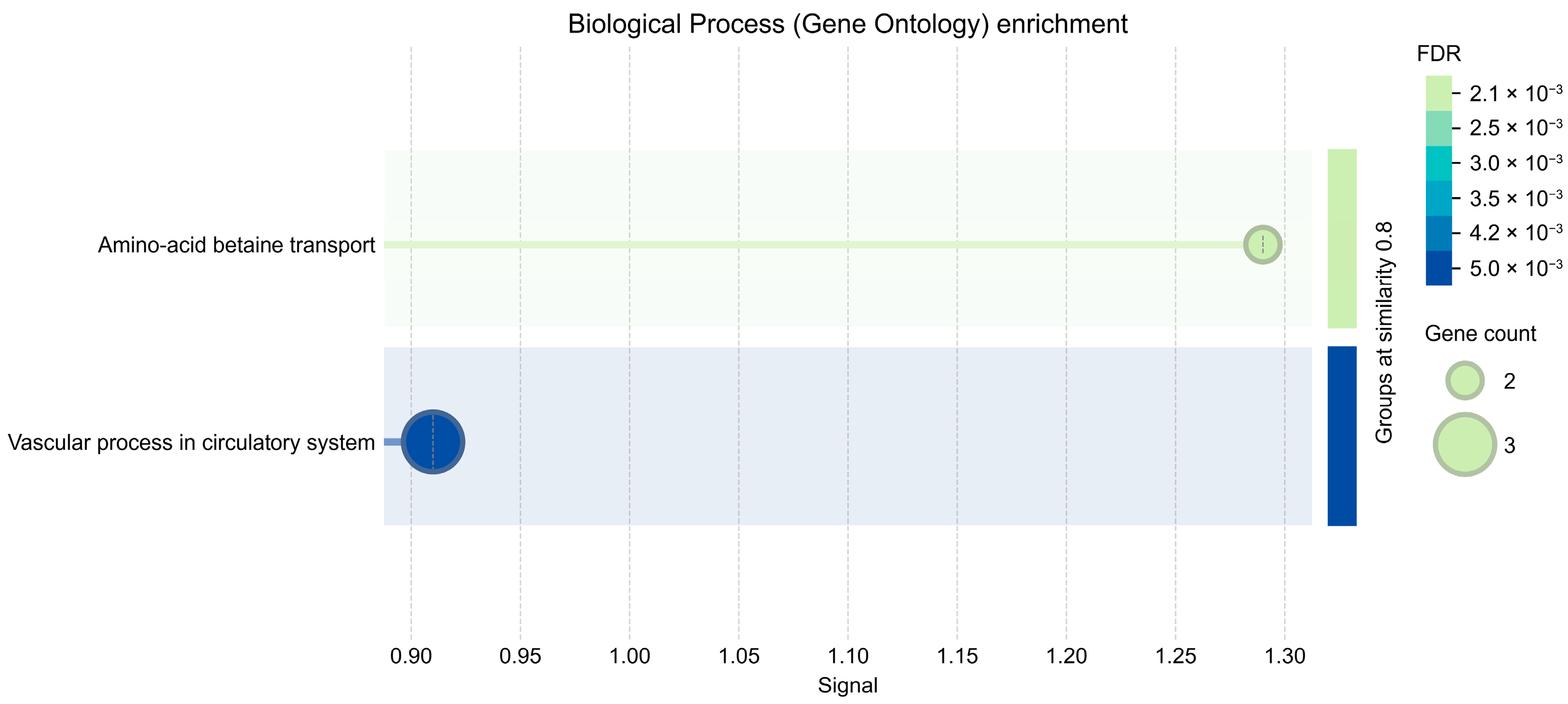Viewport: 1568px width, 704px height.
Task: Click the short blue lollipop stem
Action: (392, 442)
